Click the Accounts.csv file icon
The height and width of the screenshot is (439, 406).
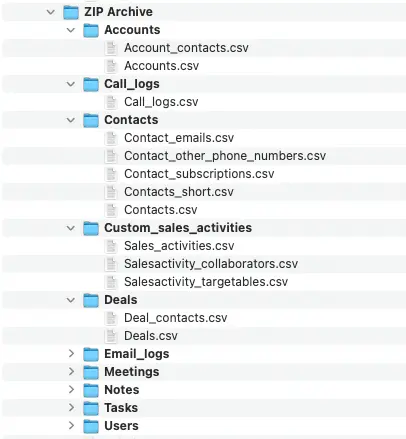(111, 66)
